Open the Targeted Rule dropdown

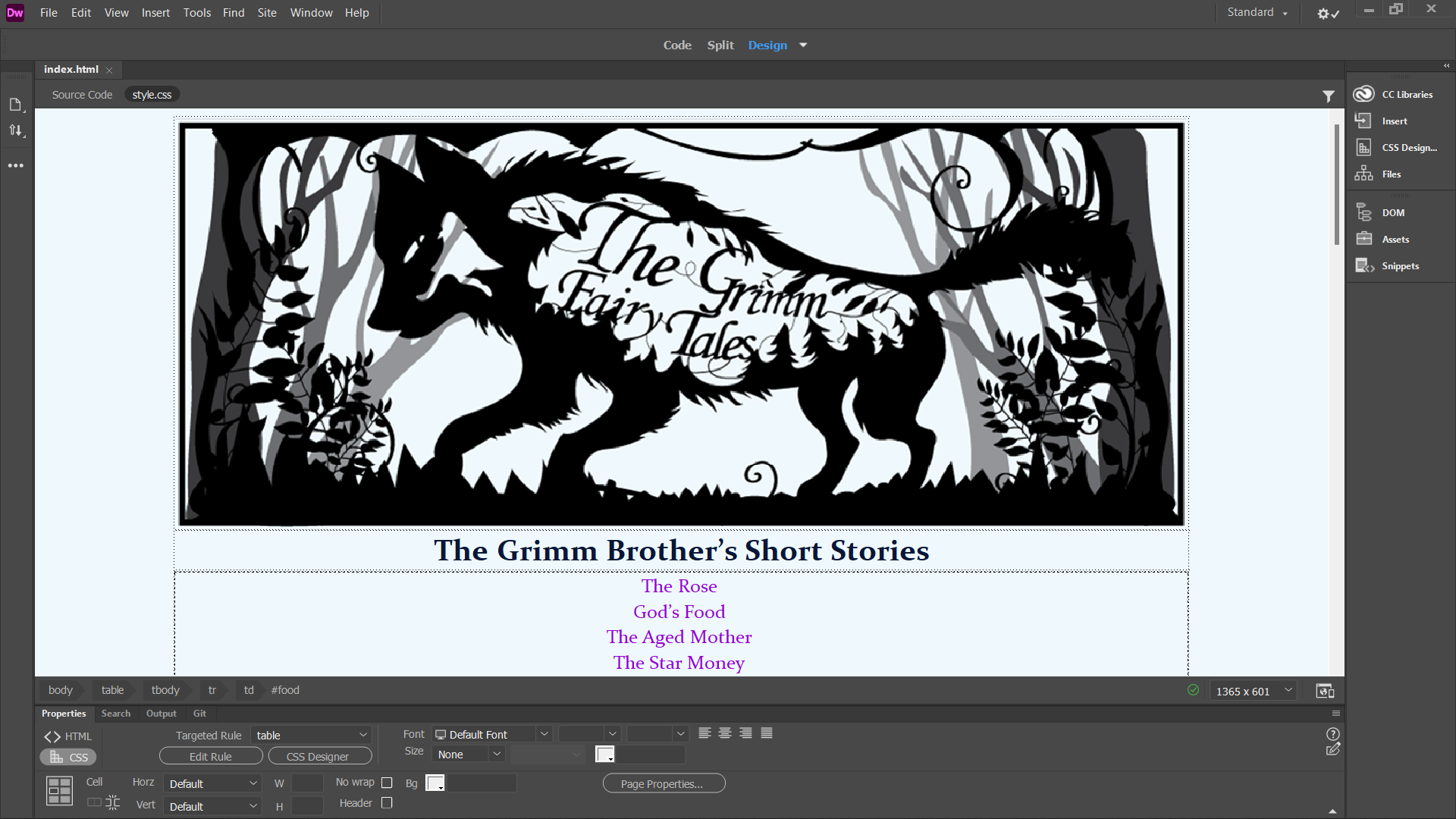pyautogui.click(x=311, y=735)
